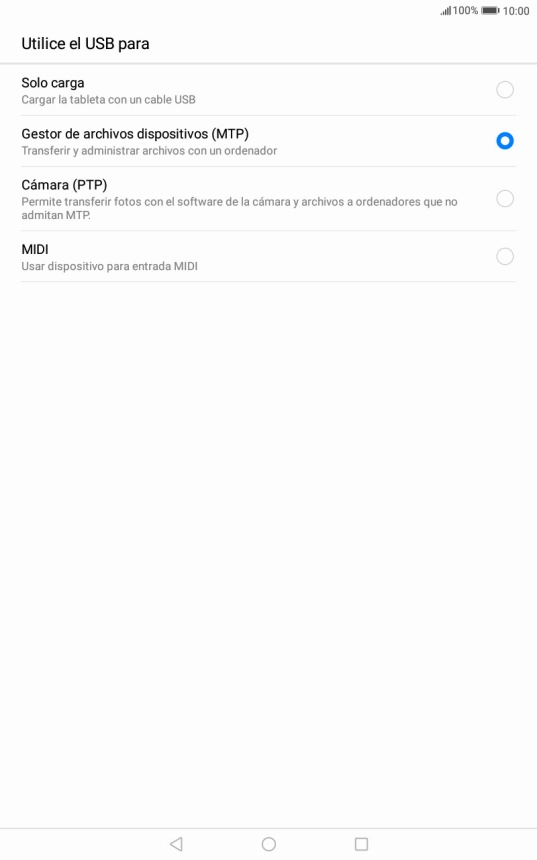Open recent apps with the square icon

click(x=361, y=844)
